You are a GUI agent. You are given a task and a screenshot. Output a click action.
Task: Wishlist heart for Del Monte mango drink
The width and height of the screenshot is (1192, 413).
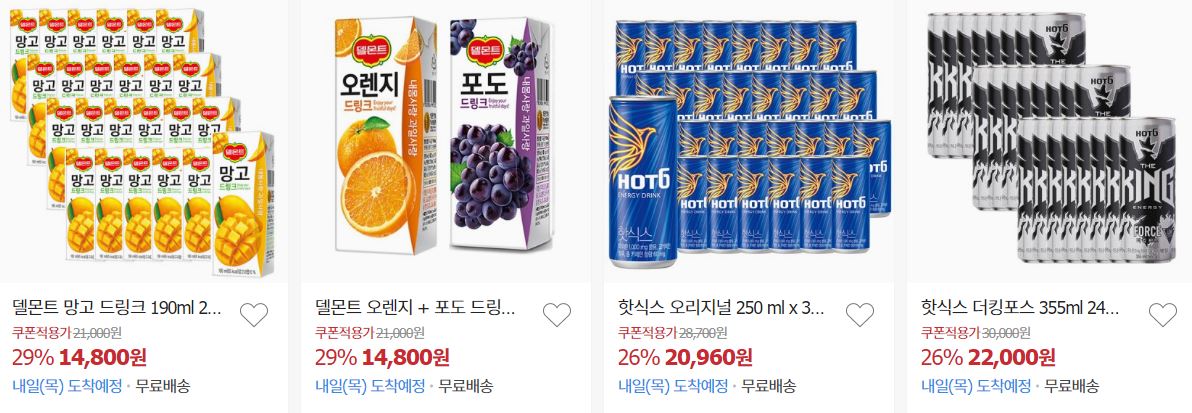254,314
